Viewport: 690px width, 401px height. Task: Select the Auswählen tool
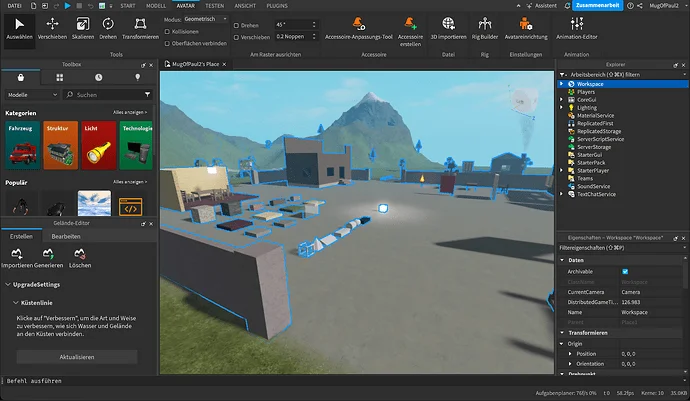19,29
